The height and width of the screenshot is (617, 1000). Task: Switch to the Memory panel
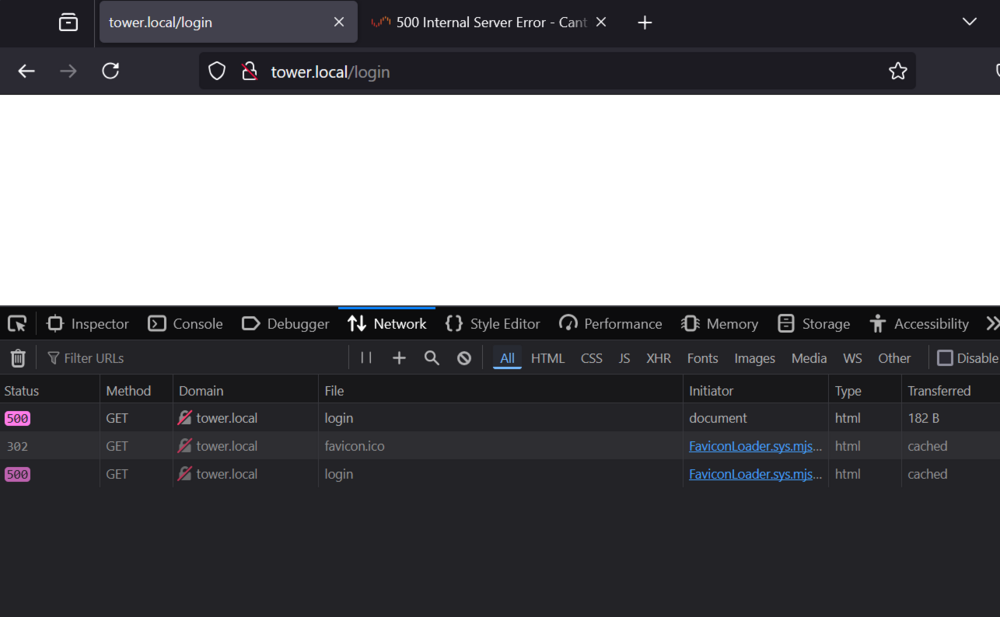pos(719,324)
